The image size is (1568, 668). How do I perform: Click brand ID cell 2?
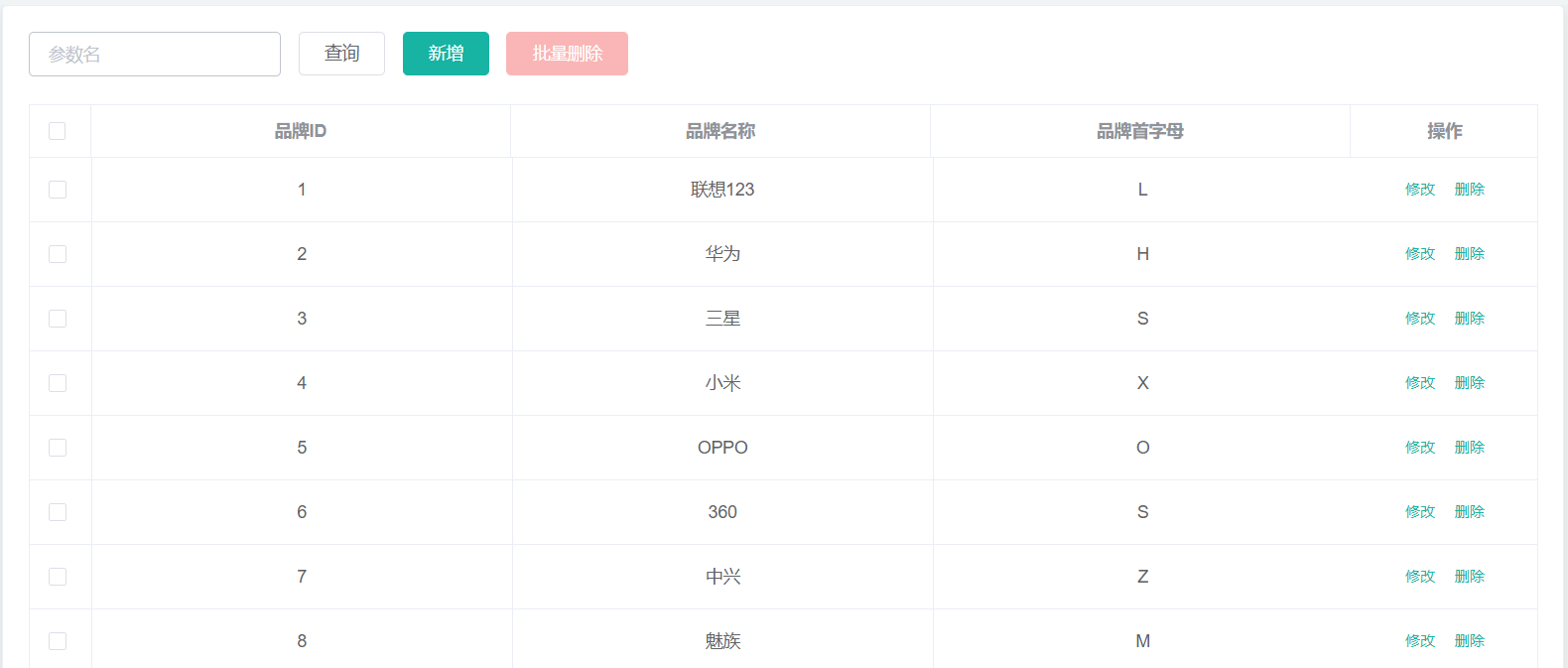point(302,254)
